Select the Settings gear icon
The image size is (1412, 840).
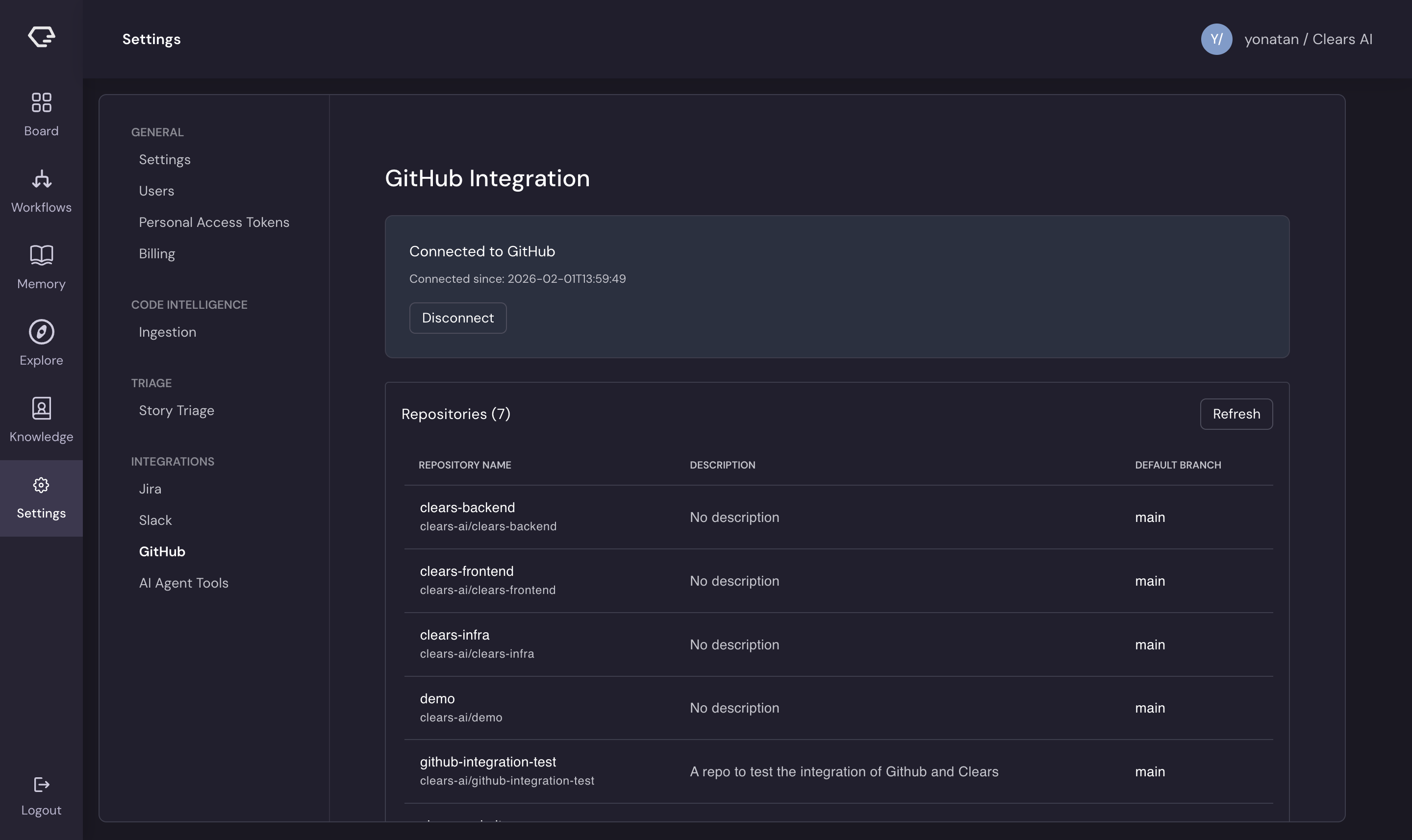pos(41,485)
